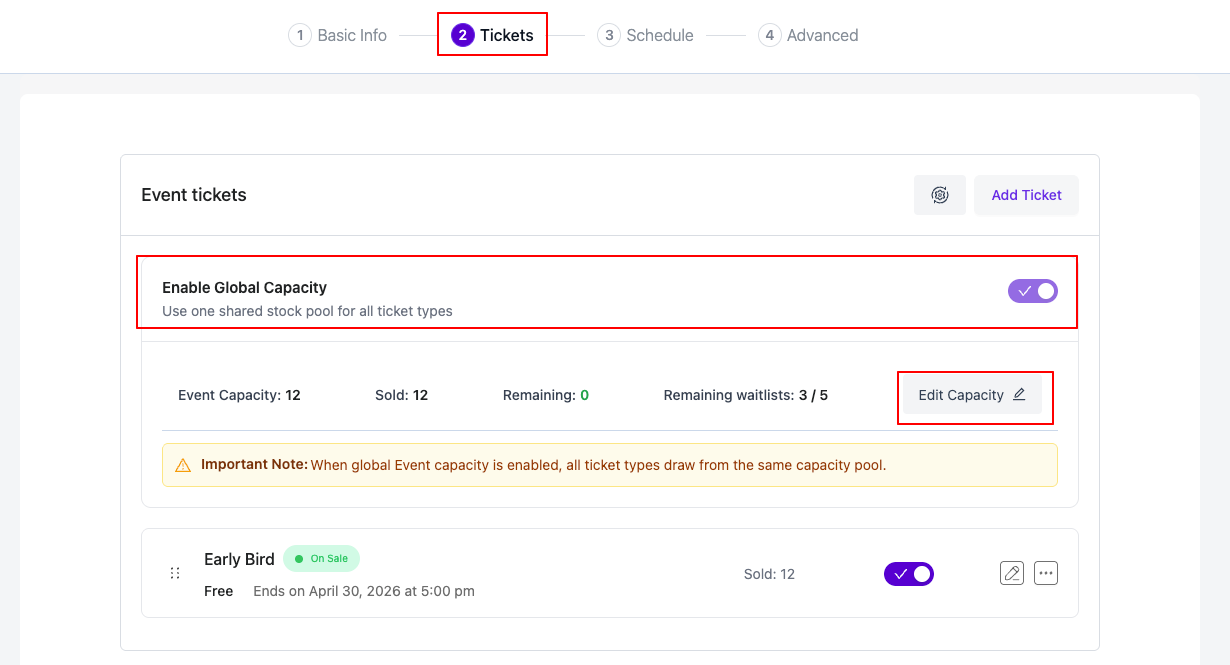This screenshot has width=1230, height=665.
Task: Click the Early Bird drag handle dots
Action: (175, 573)
